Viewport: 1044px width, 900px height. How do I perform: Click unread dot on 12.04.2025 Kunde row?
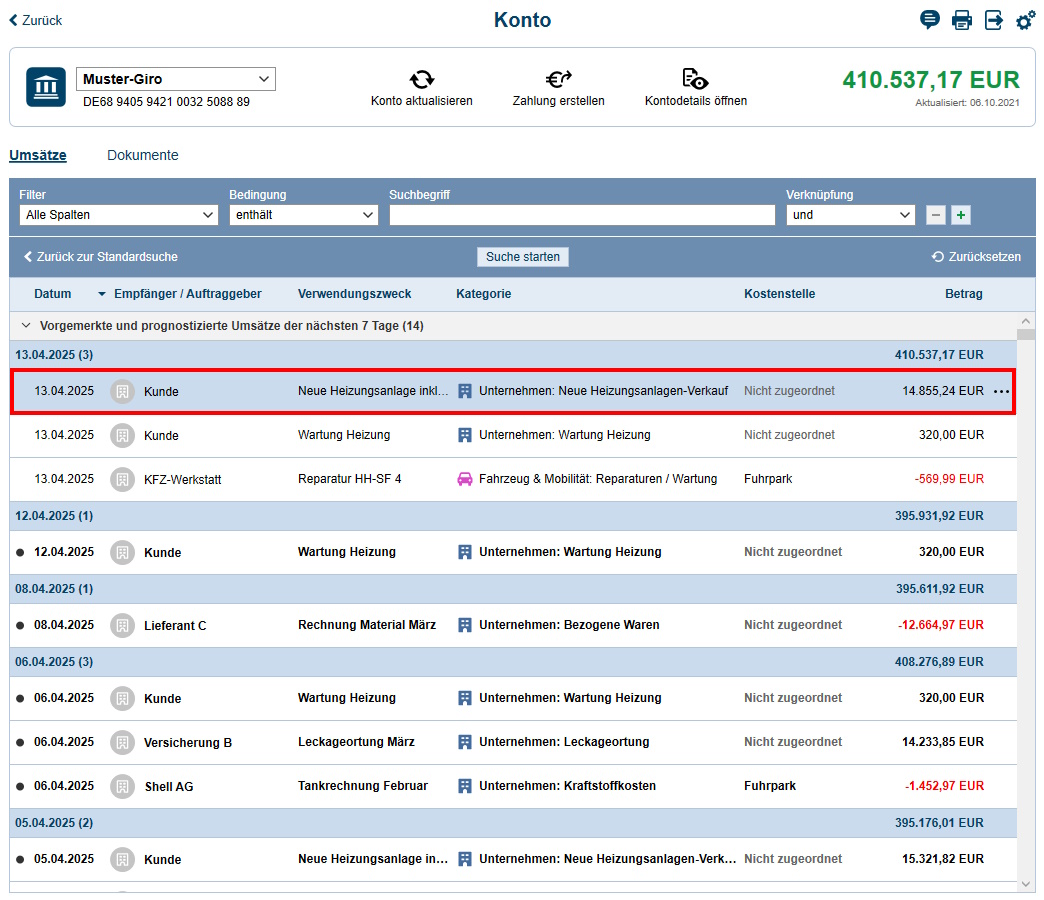click(20, 552)
